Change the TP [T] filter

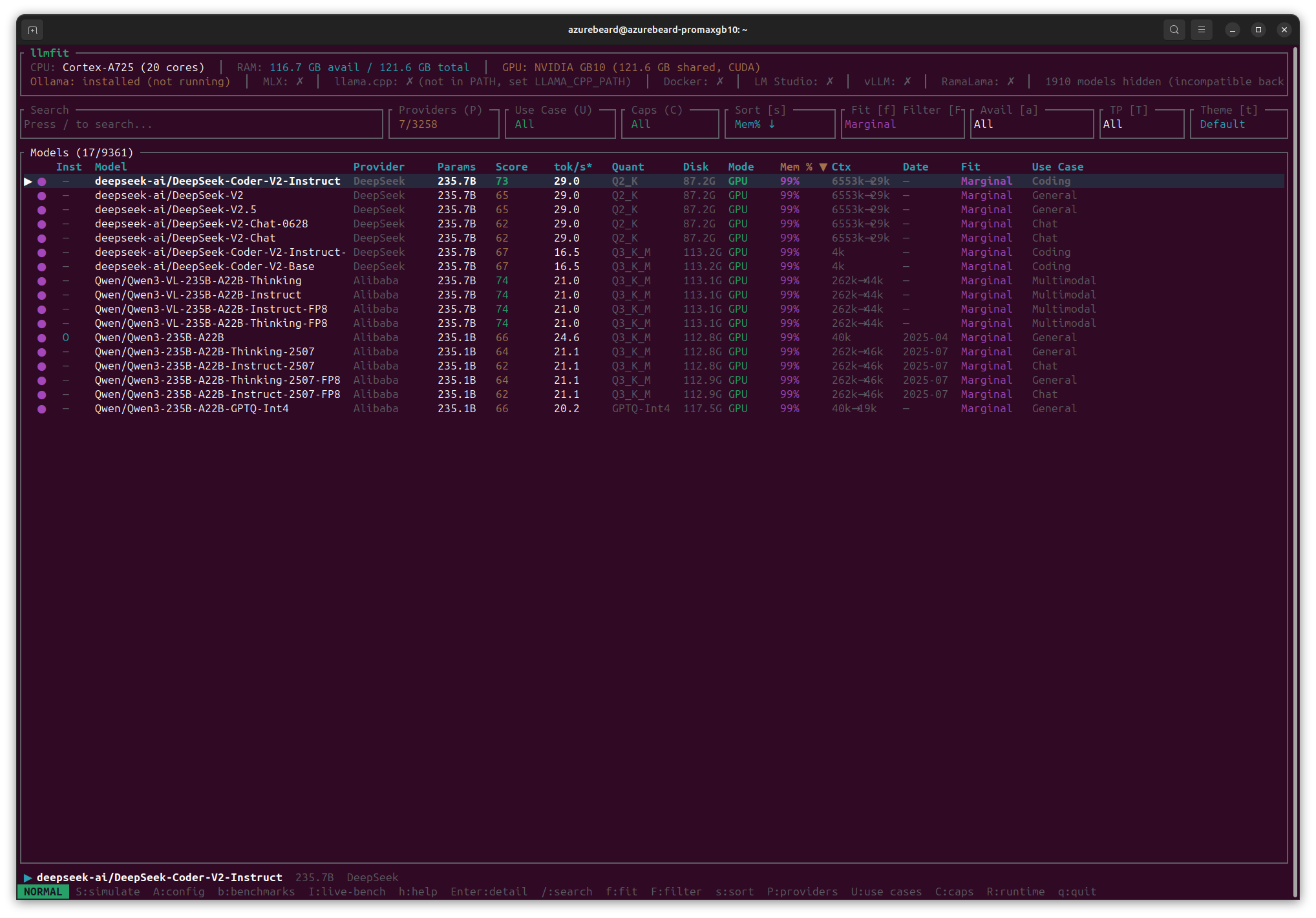pos(1142,124)
